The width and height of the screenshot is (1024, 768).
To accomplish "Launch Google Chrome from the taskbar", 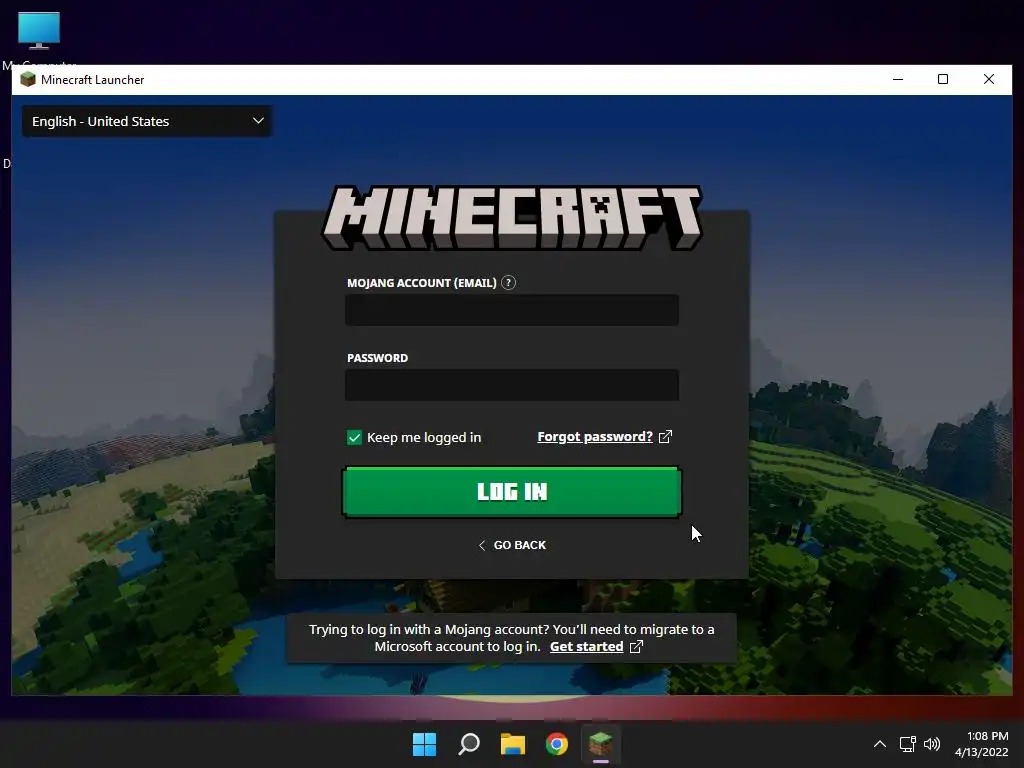I will tap(556, 744).
